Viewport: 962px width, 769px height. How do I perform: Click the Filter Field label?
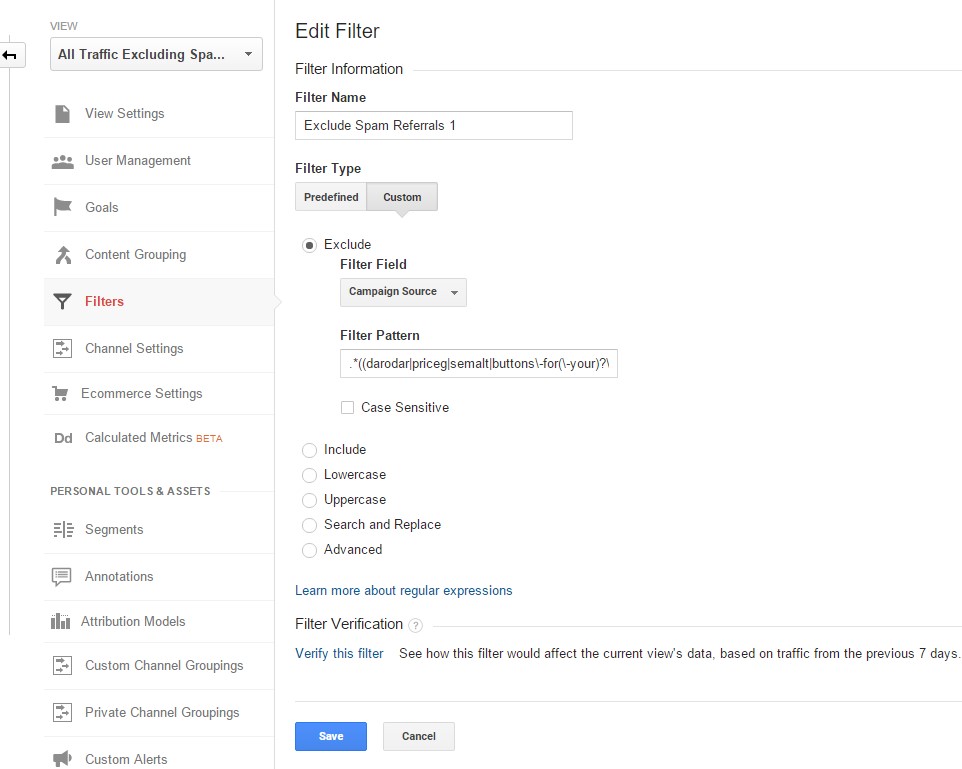coord(373,265)
